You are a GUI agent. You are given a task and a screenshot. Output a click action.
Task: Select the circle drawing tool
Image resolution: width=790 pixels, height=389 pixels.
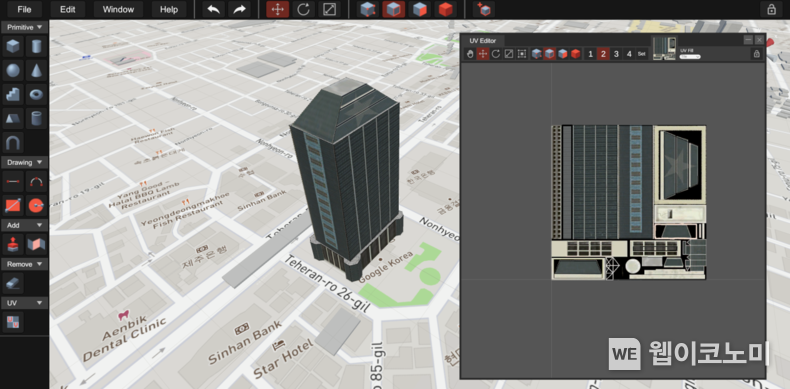(x=36, y=206)
